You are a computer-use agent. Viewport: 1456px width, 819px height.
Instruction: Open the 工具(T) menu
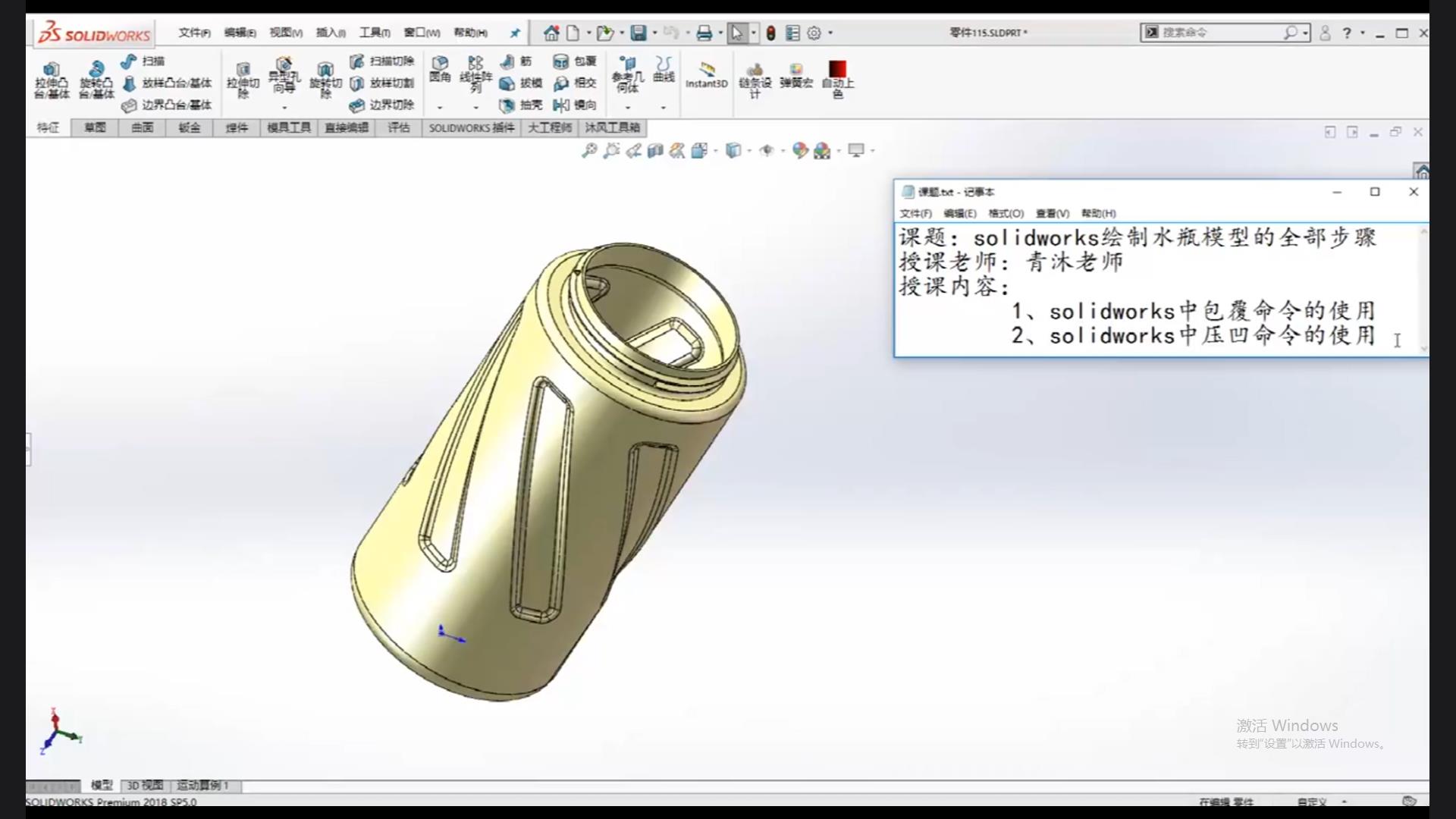click(375, 33)
